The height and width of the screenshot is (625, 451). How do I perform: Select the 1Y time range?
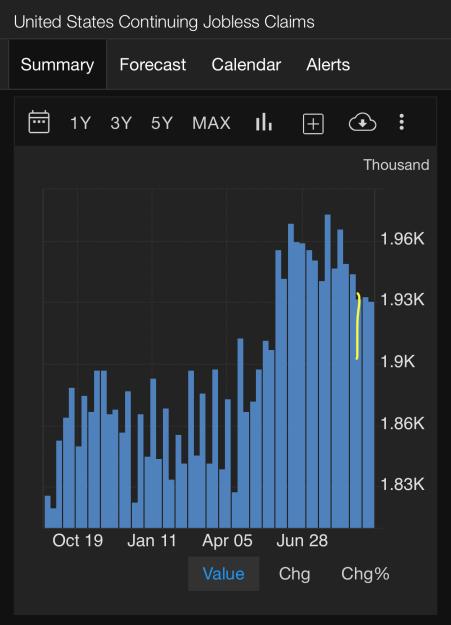80,123
